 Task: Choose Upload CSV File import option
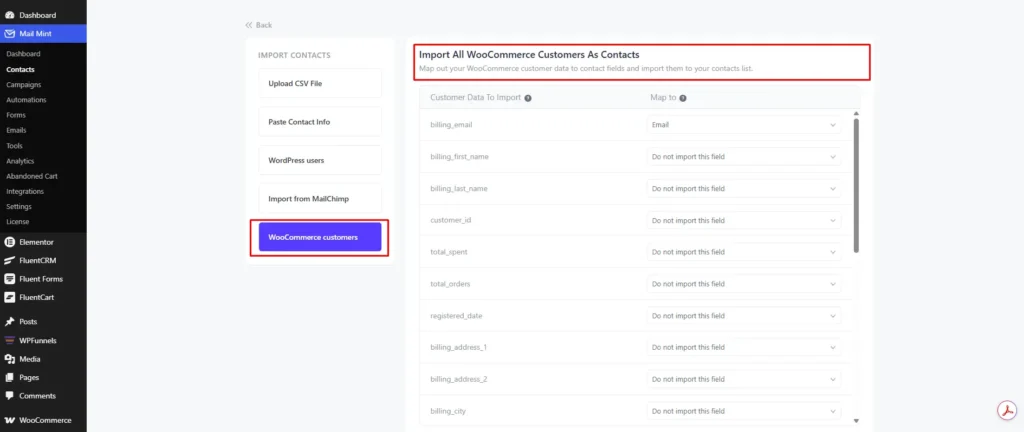click(x=320, y=84)
